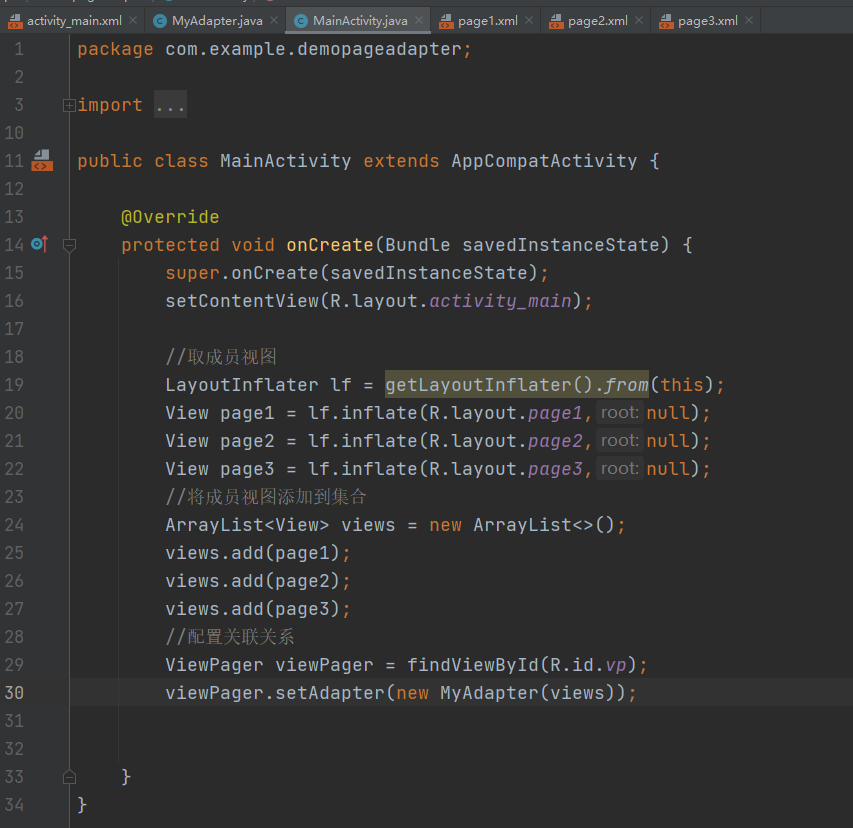The image size is (853, 828).
Task: Close the page3.xml tab
Action: click(x=749, y=21)
